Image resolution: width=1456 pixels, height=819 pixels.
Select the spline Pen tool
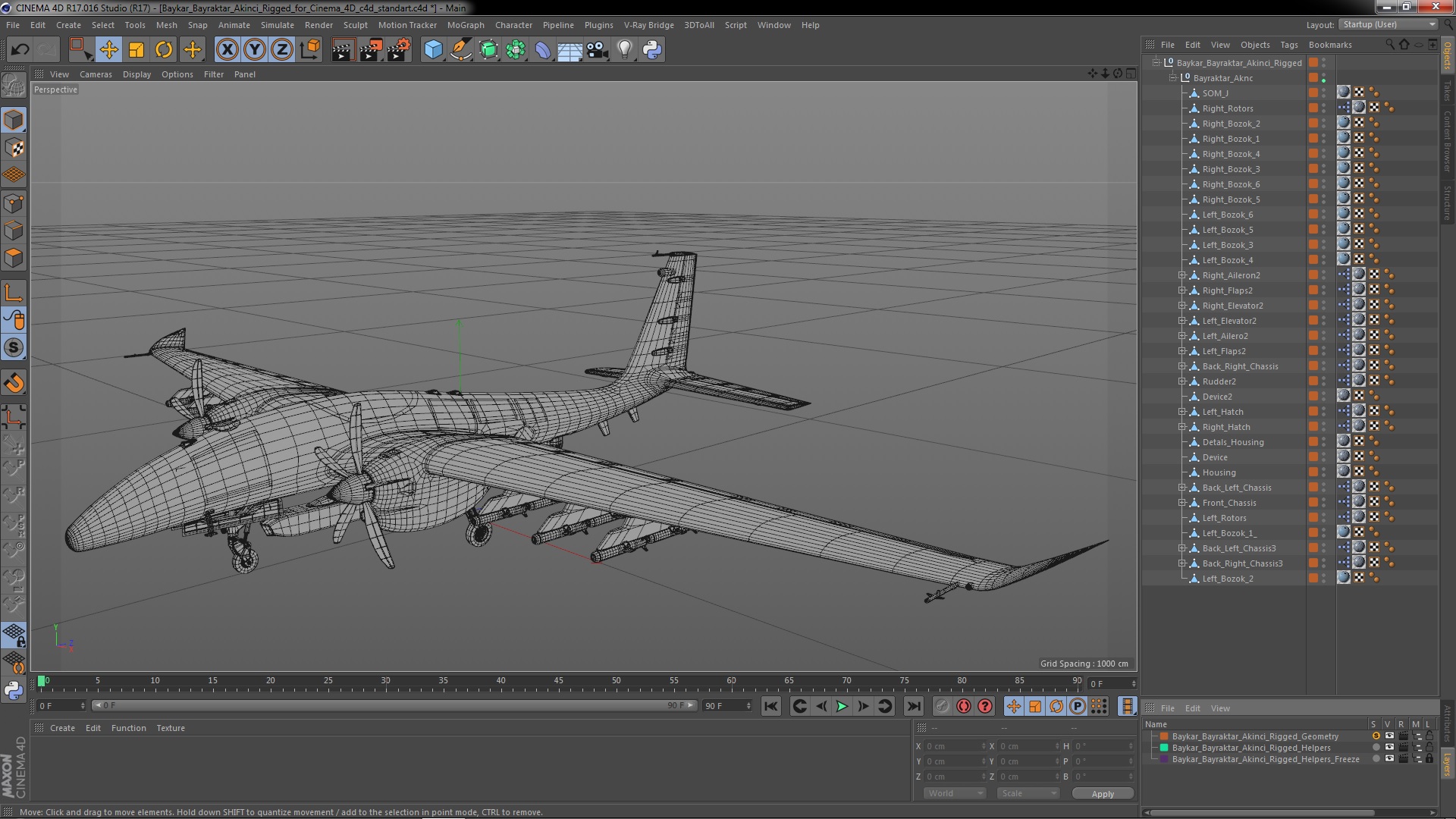(x=460, y=50)
